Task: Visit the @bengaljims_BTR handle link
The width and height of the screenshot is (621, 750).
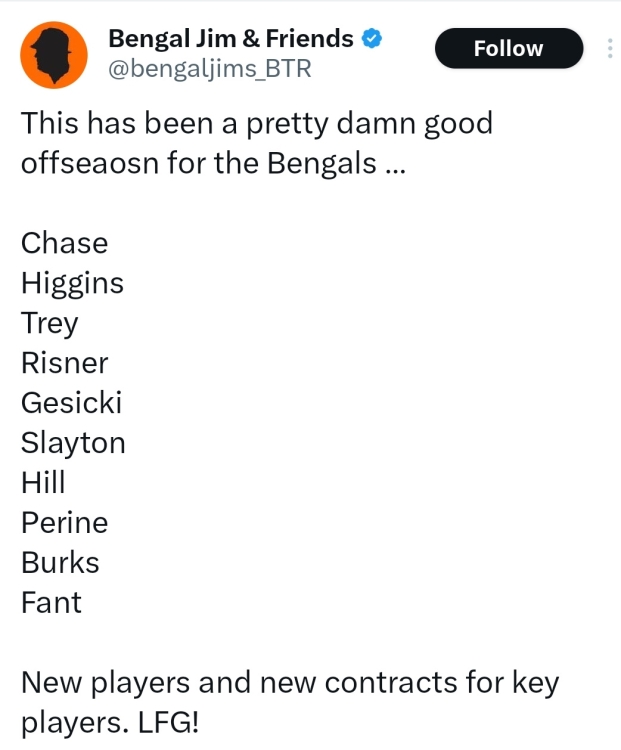Action: point(210,69)
